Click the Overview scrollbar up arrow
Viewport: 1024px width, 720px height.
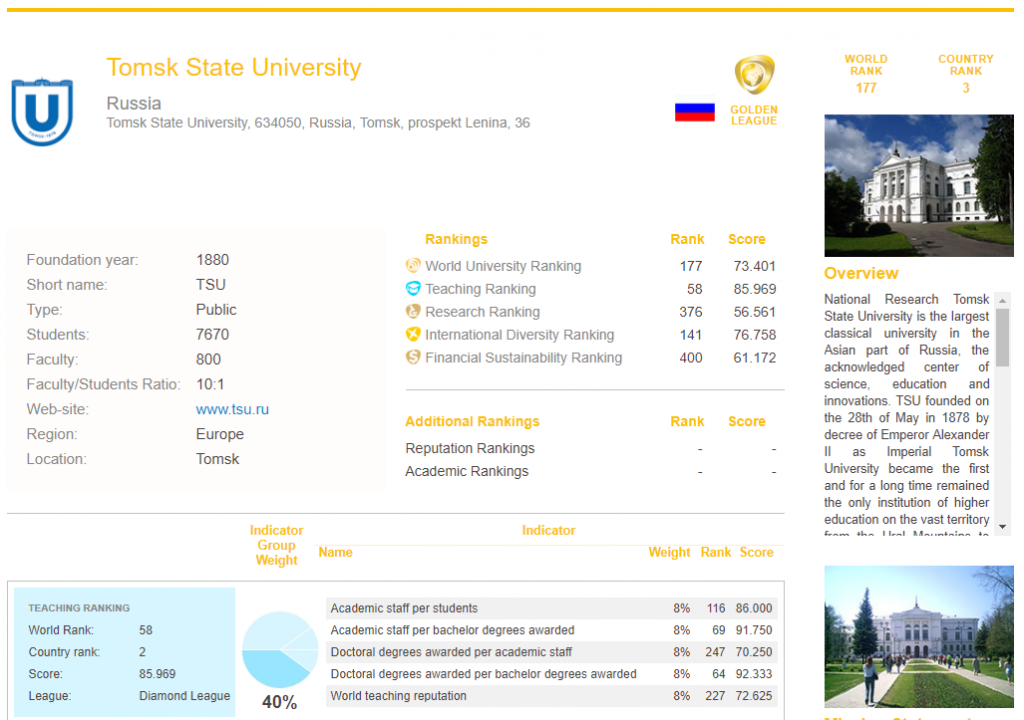1003,299
